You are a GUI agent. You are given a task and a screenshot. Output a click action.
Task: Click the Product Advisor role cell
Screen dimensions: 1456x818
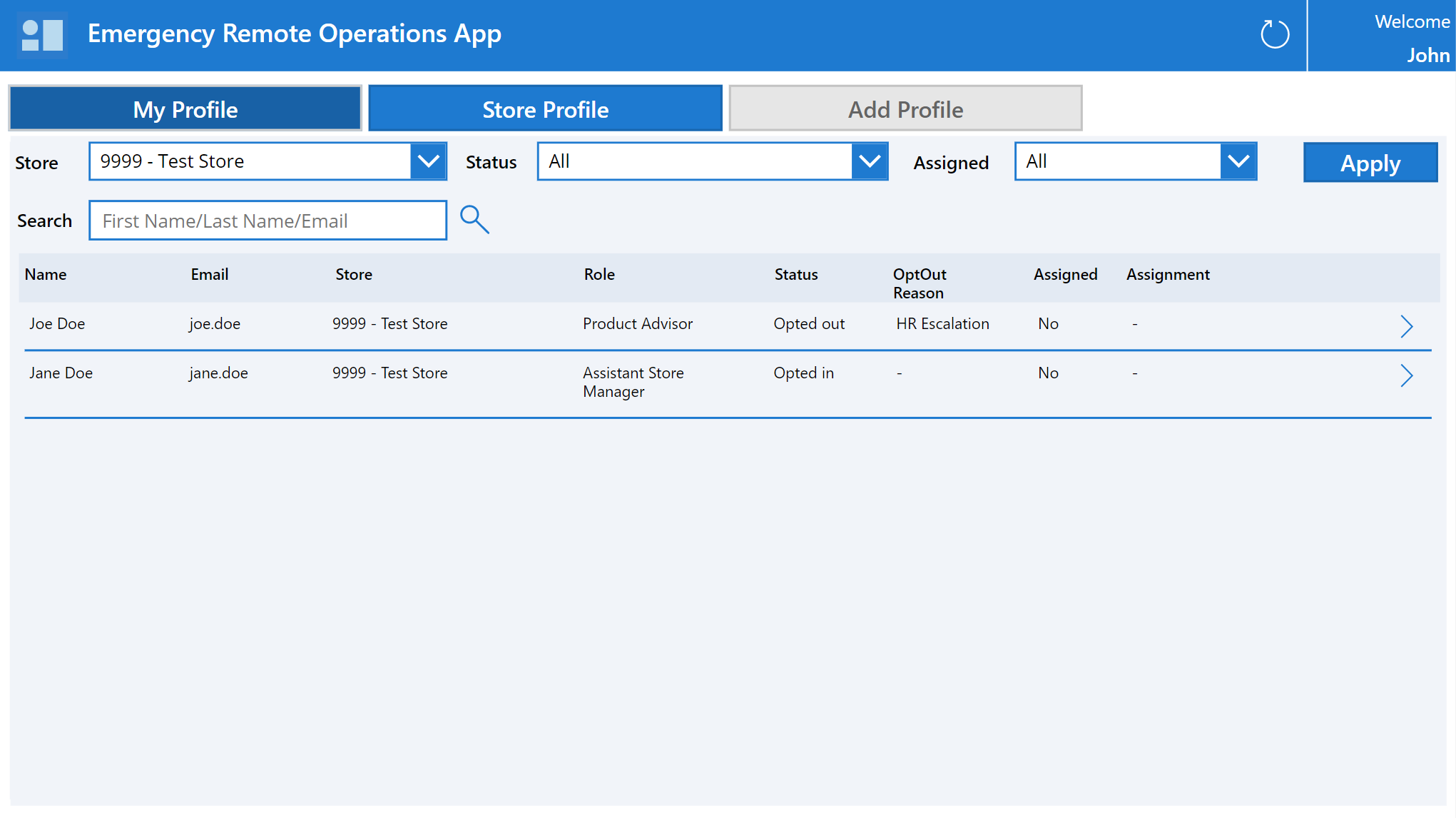coord(638,323)
